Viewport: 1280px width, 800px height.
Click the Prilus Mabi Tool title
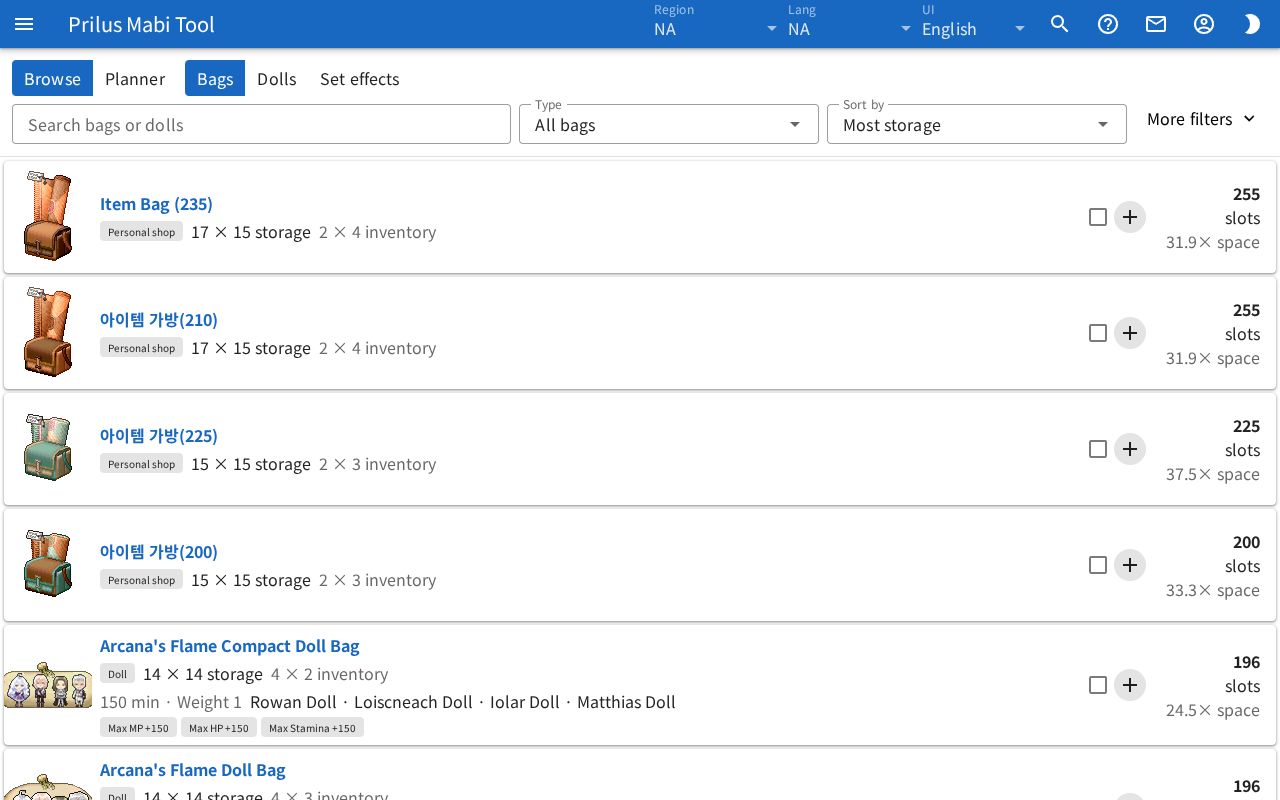coord(141,24)
